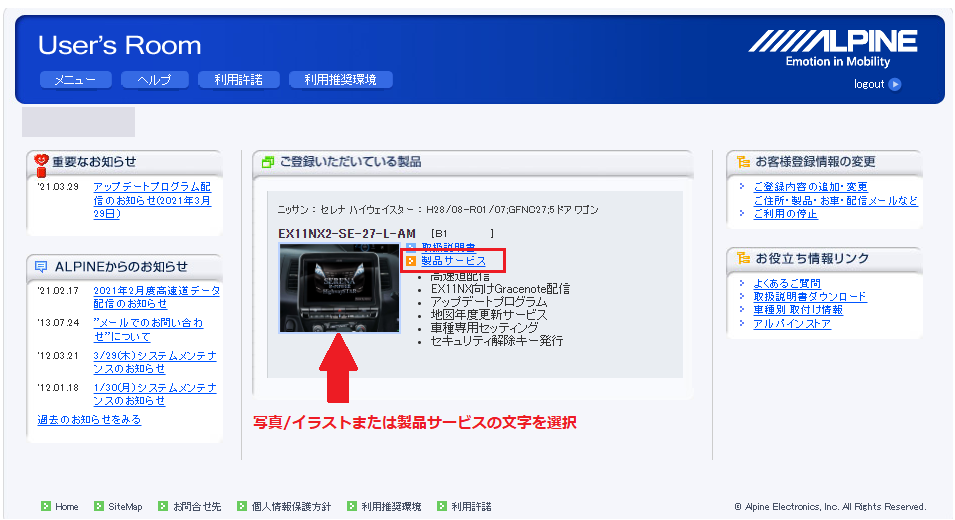Open the ご利用の停止 link

coord(785,214)
